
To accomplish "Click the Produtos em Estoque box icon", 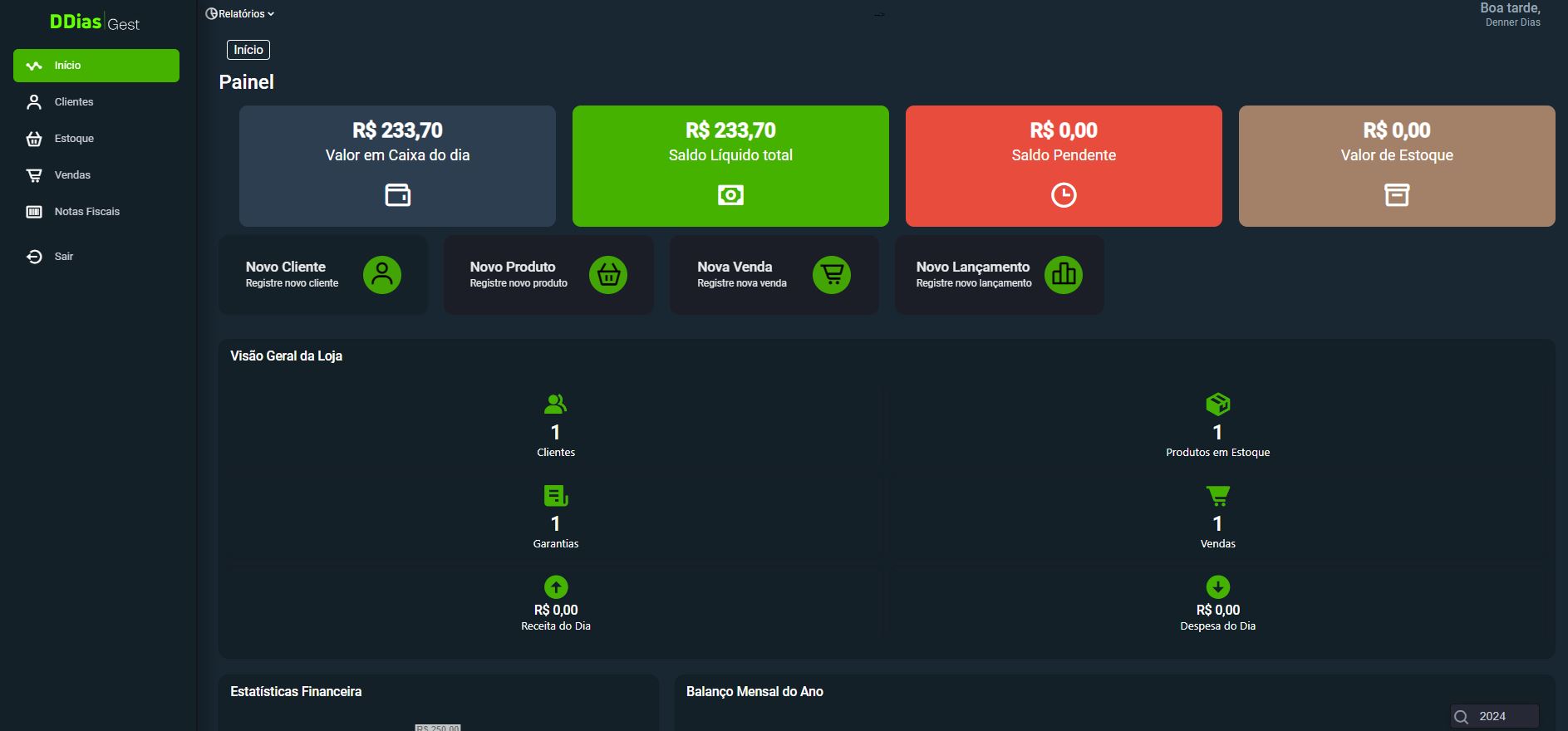I will [1217, 405].
